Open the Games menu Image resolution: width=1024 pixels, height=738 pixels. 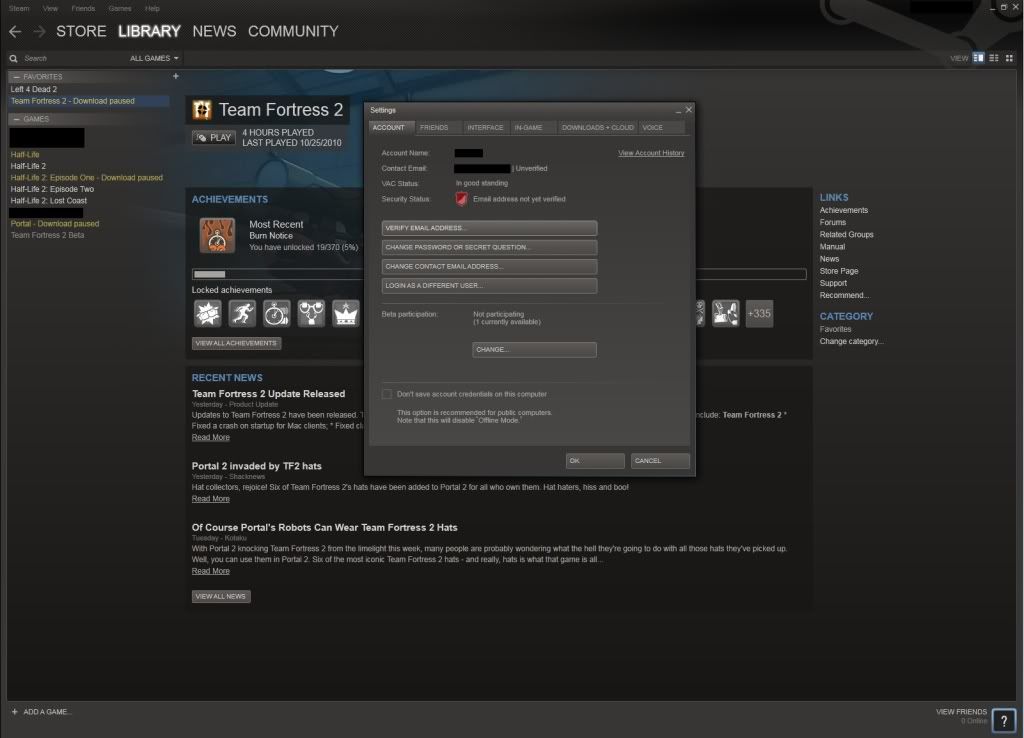(x=120, y=8)
